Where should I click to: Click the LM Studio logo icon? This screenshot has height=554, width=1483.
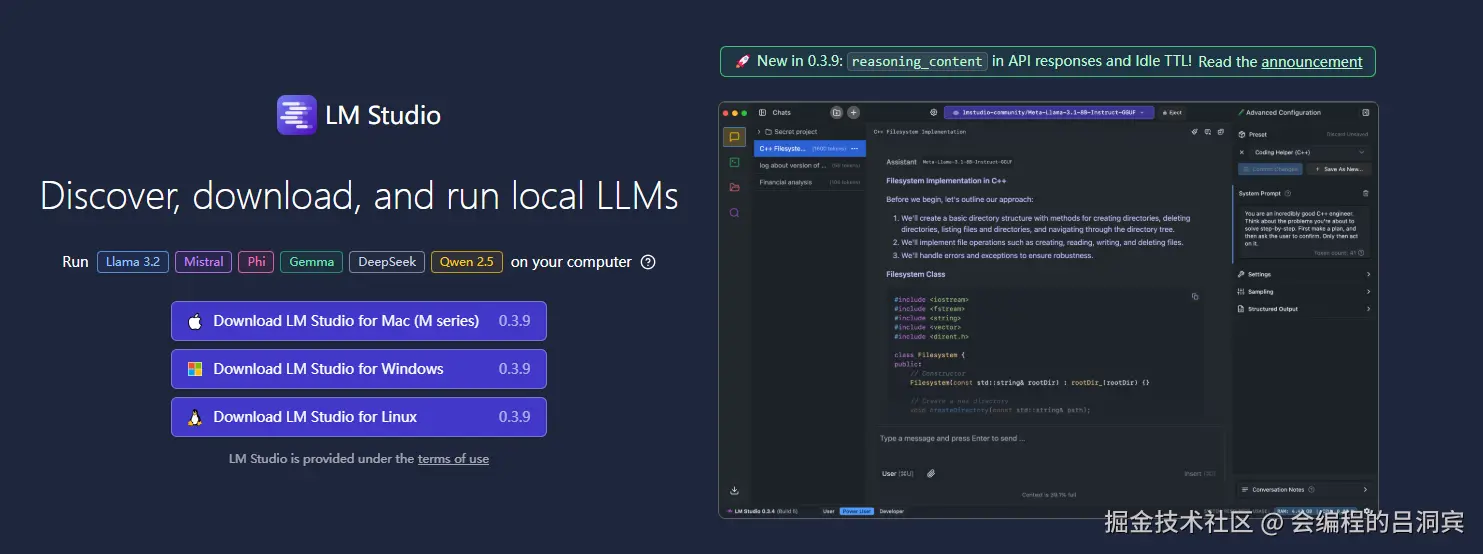[296, 115]
